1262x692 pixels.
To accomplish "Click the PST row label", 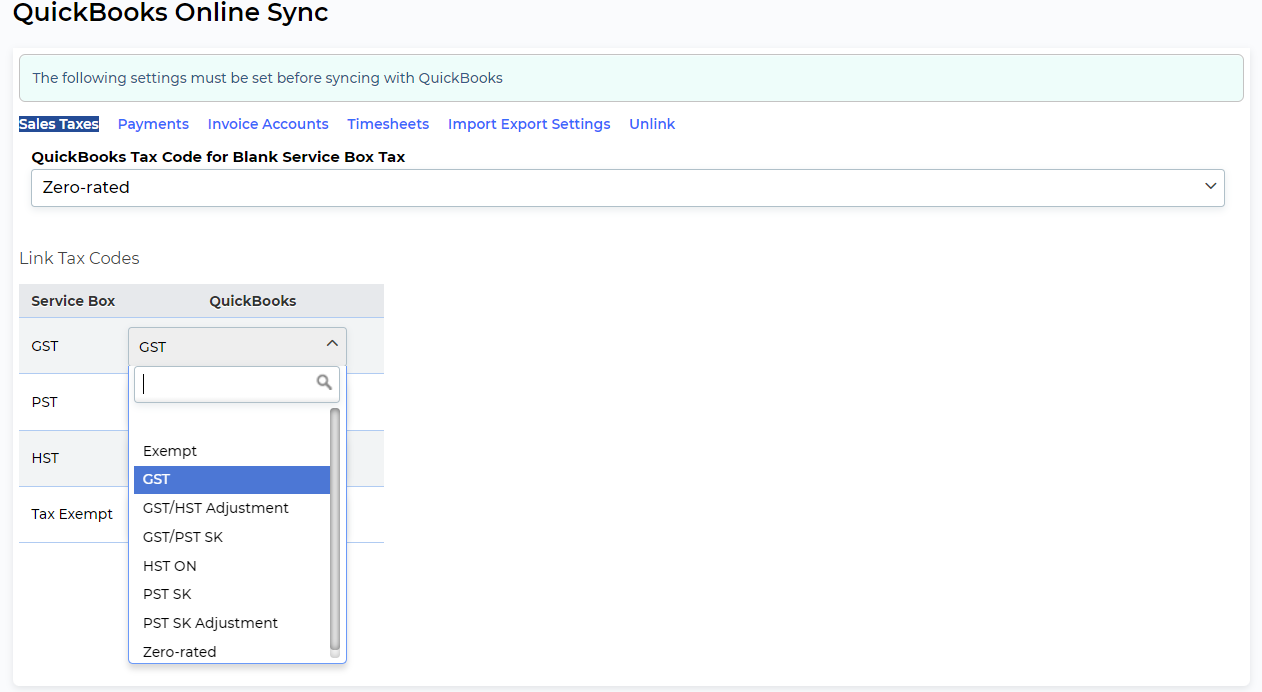I will pos(45,402).
